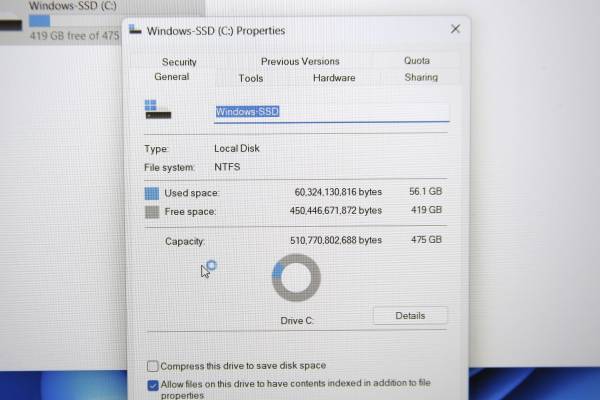
Task: Click the drive icon in dialog title bar
Action: pos(135,29)
